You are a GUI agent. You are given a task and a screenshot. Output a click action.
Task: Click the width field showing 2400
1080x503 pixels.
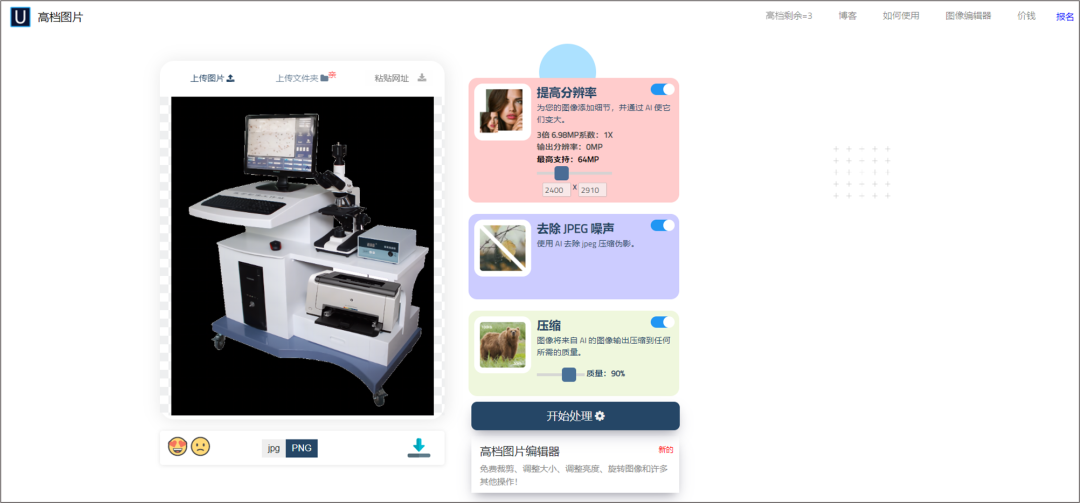[x=555, y=190]
